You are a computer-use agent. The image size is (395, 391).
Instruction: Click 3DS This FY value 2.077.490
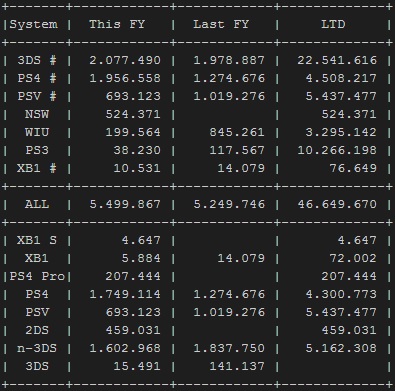pyautogui.click(x=125, y=60)
